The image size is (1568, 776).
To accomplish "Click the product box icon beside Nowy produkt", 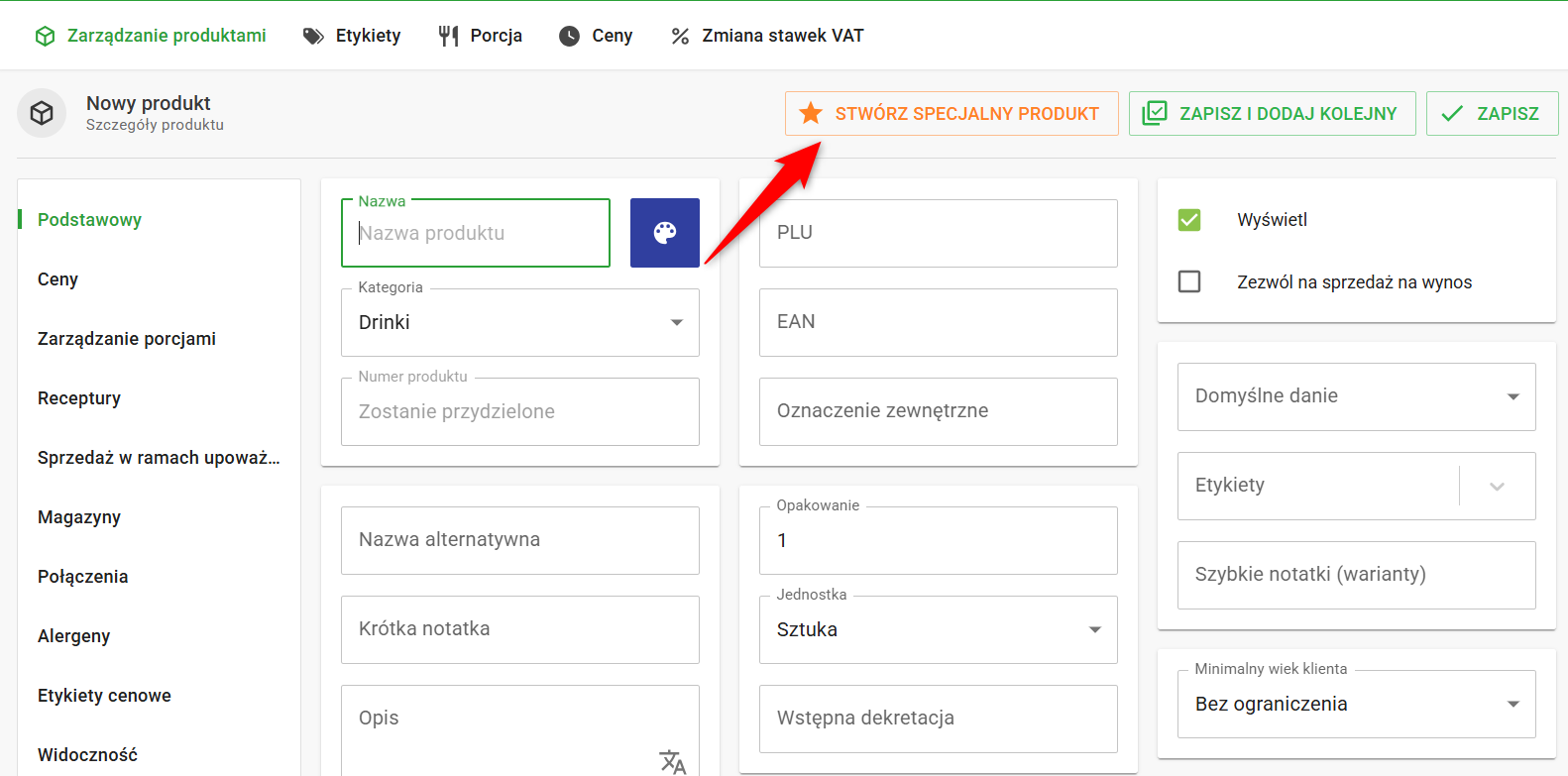I will pos(42,113).
